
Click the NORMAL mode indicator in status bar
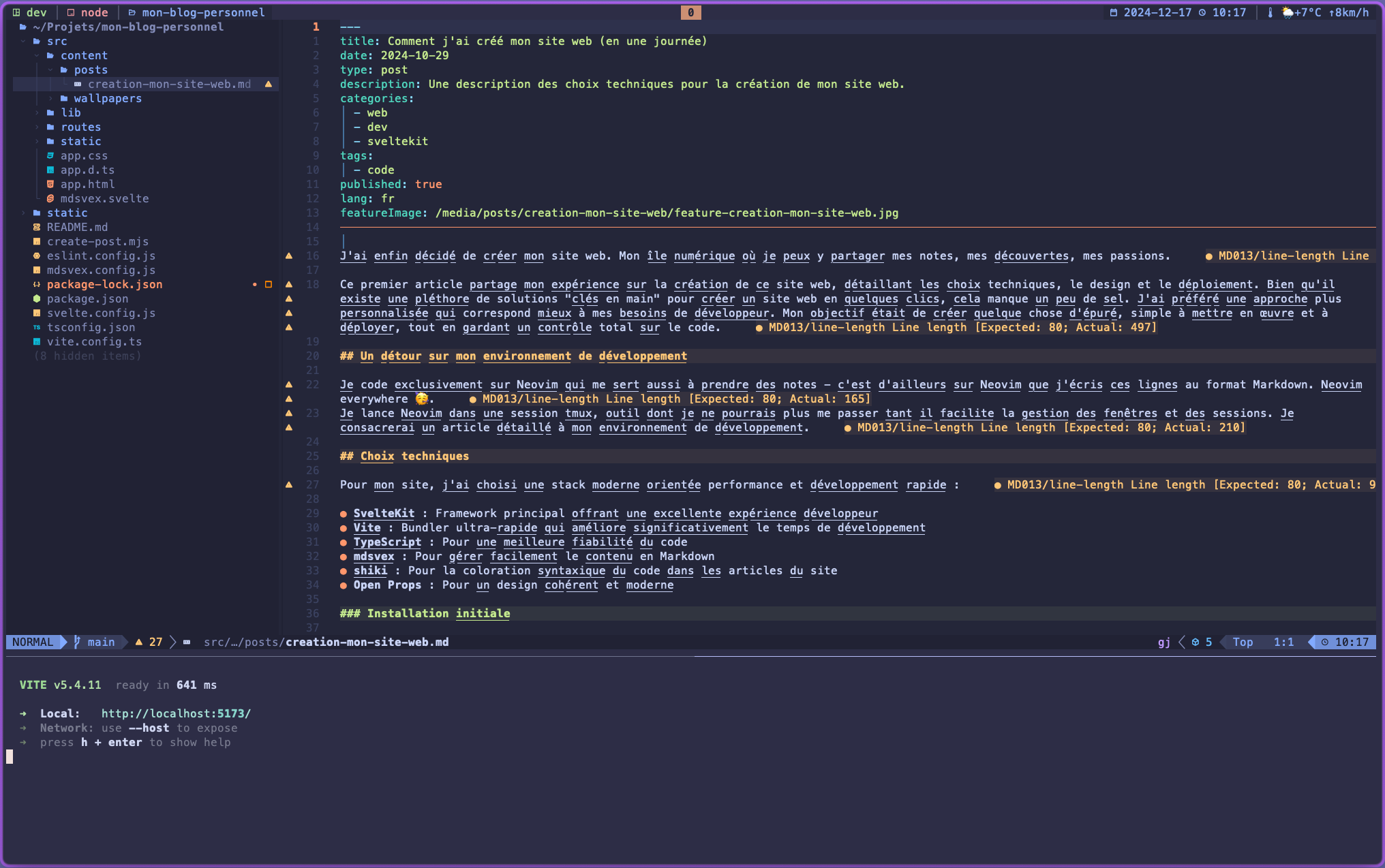[35, 642]
